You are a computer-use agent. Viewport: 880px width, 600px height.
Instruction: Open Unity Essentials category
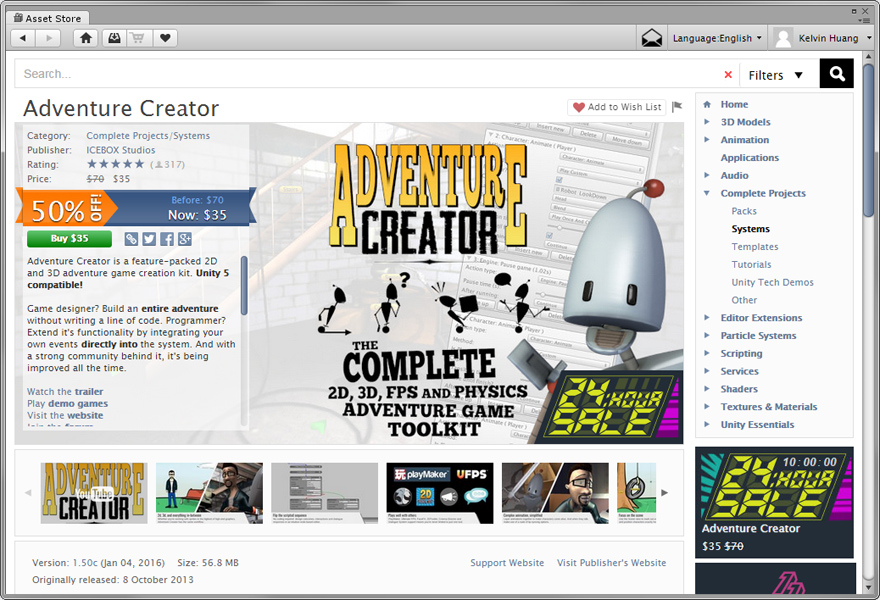pos(757,425)
